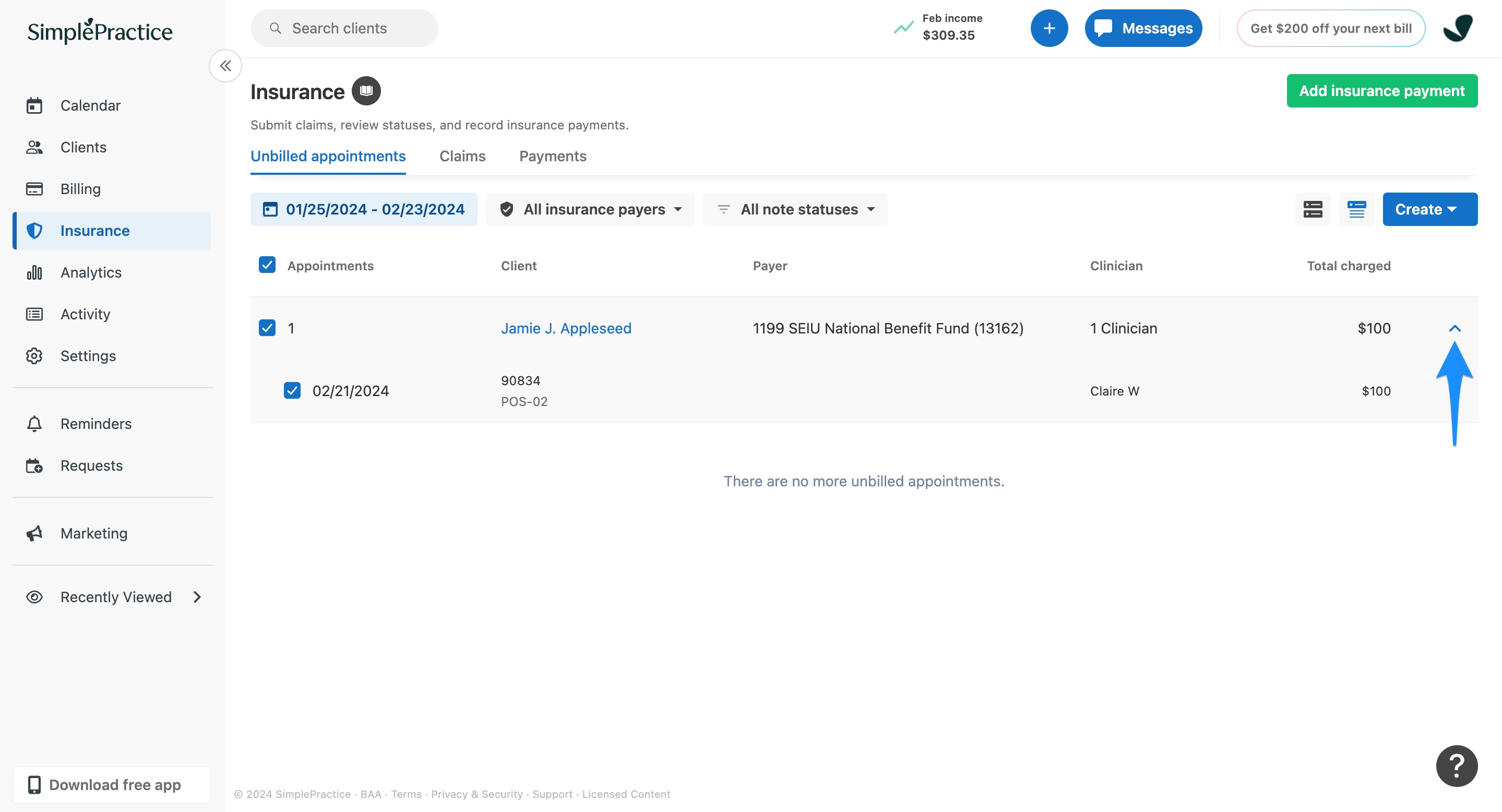Click Get $200 off your next bill
1502x812 pixels.
(1331, 28)
